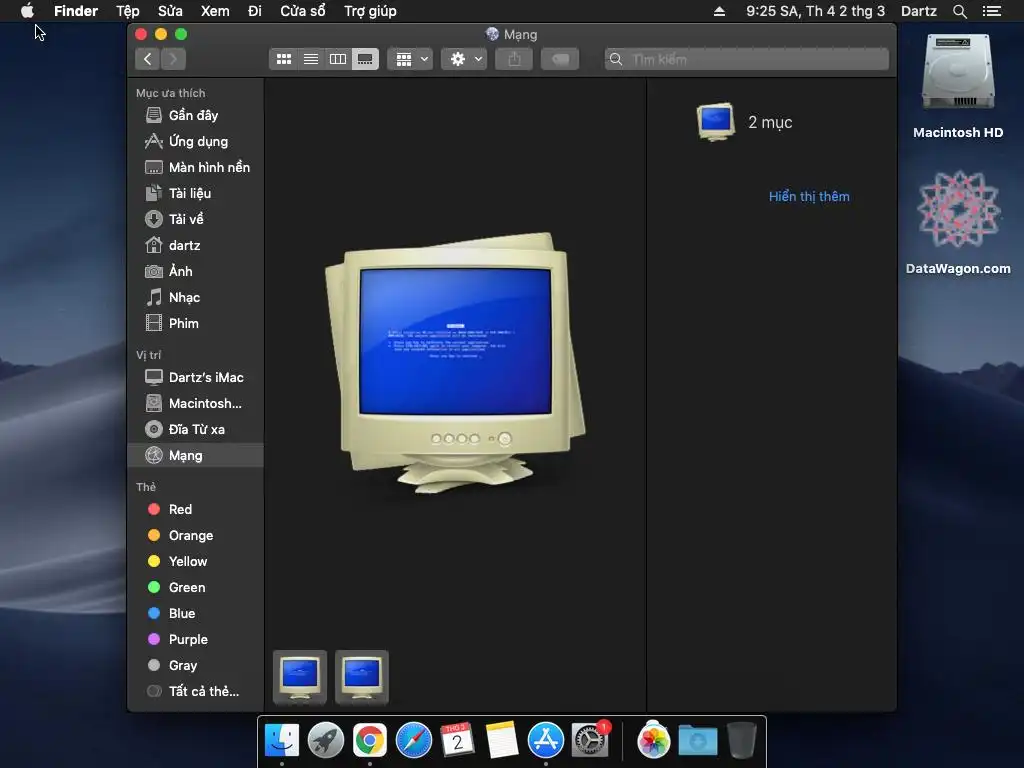1024x768 pixels.
Task: Open App Store from the Dock
Action: point(546,741)
